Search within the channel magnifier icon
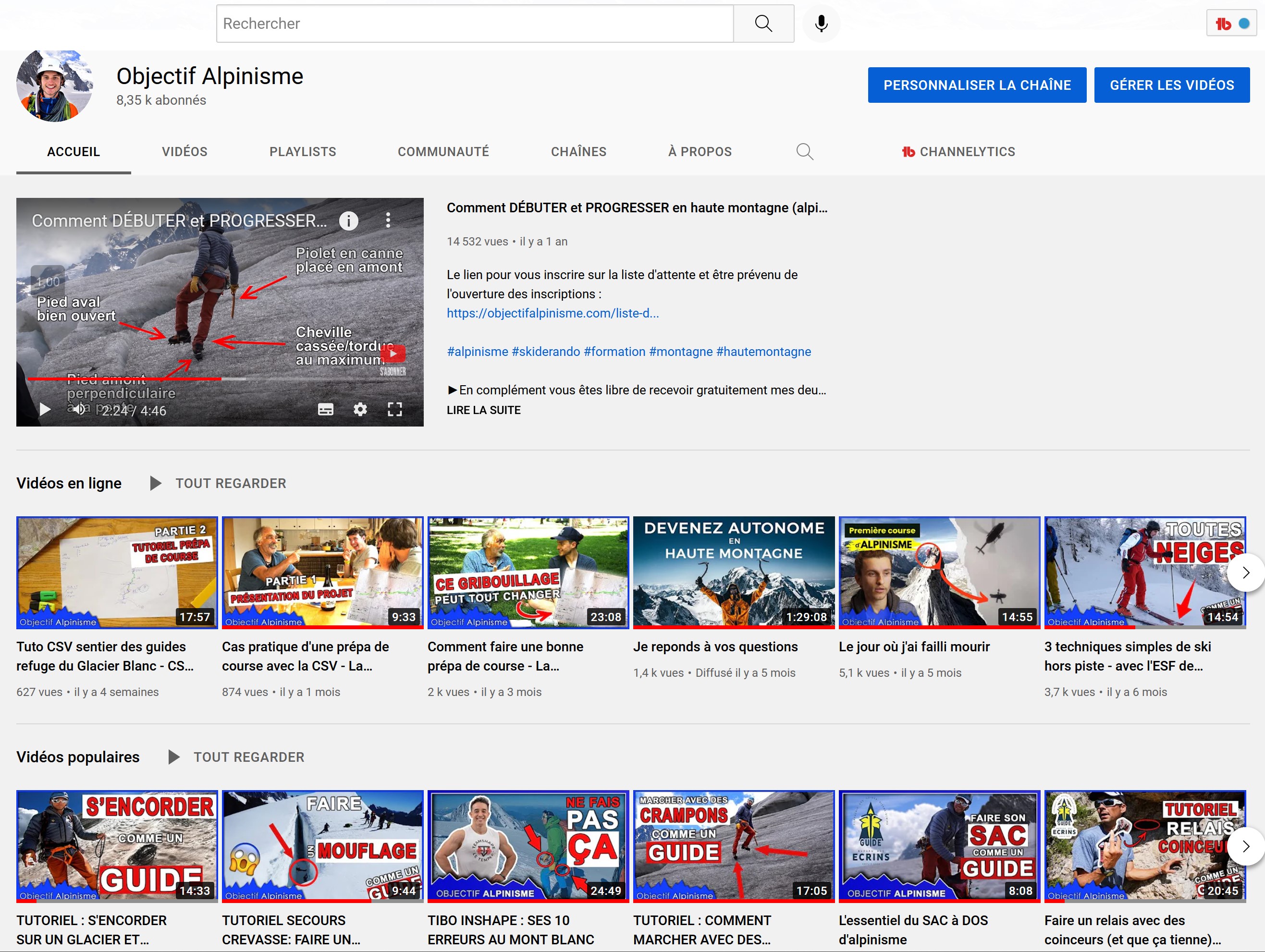The height and width of the screenshot is (952, 1265). point(804,151)
